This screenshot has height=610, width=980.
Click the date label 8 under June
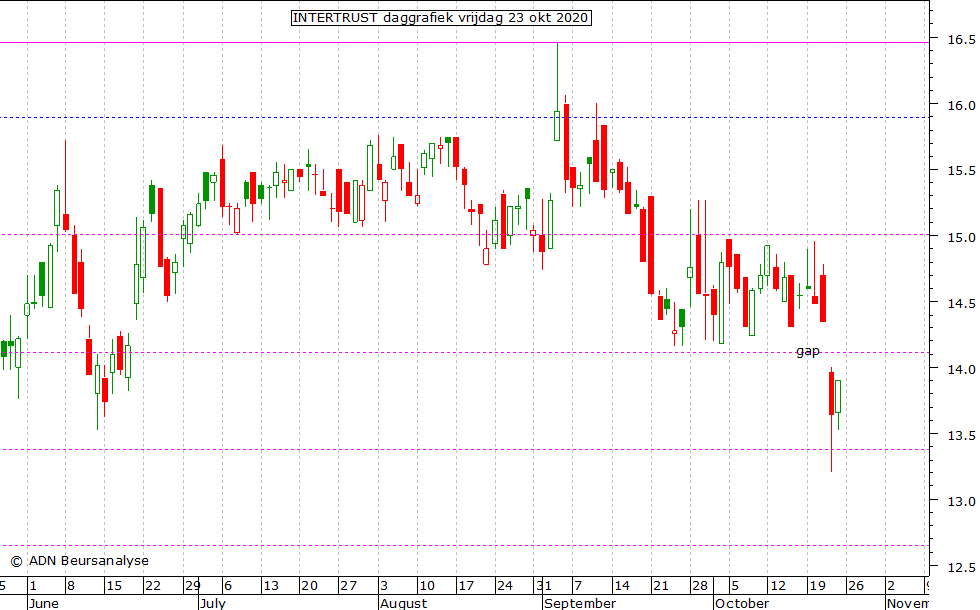pyautogui.click(x=71, y=586)
